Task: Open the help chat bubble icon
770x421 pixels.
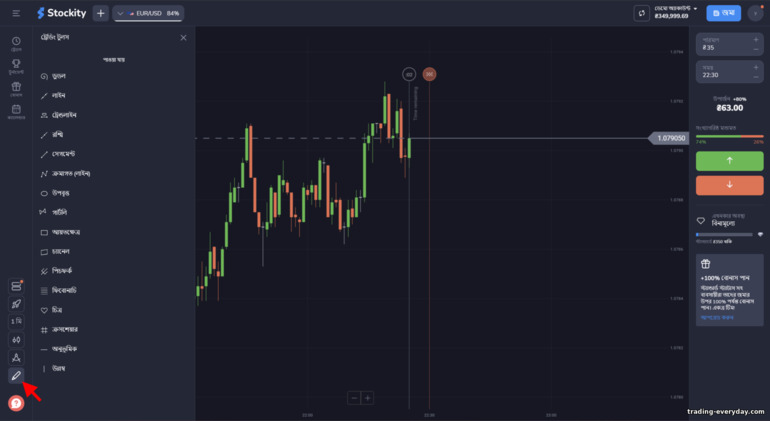Action: pyautogui.click(x=16, y=403)
